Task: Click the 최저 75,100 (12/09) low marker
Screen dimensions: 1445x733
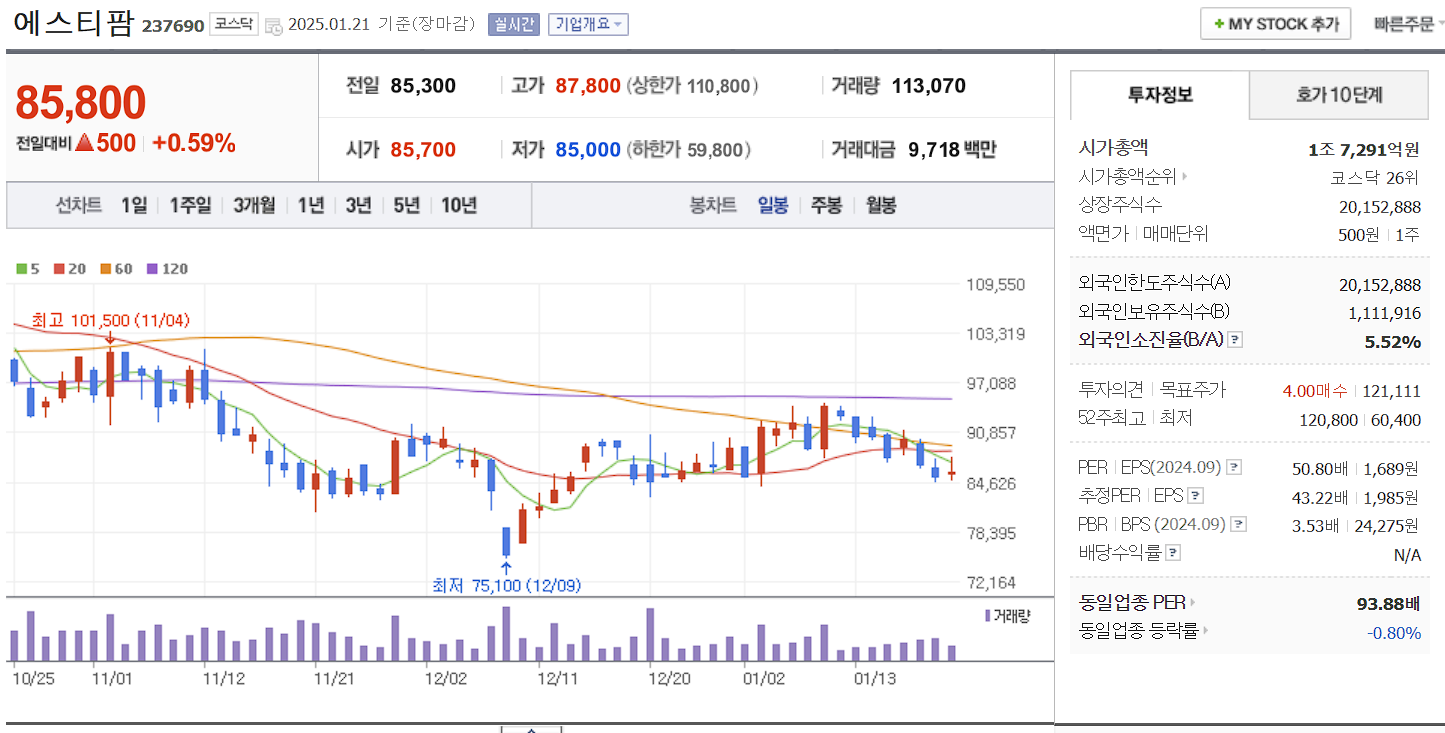Action: pos(507,586)
